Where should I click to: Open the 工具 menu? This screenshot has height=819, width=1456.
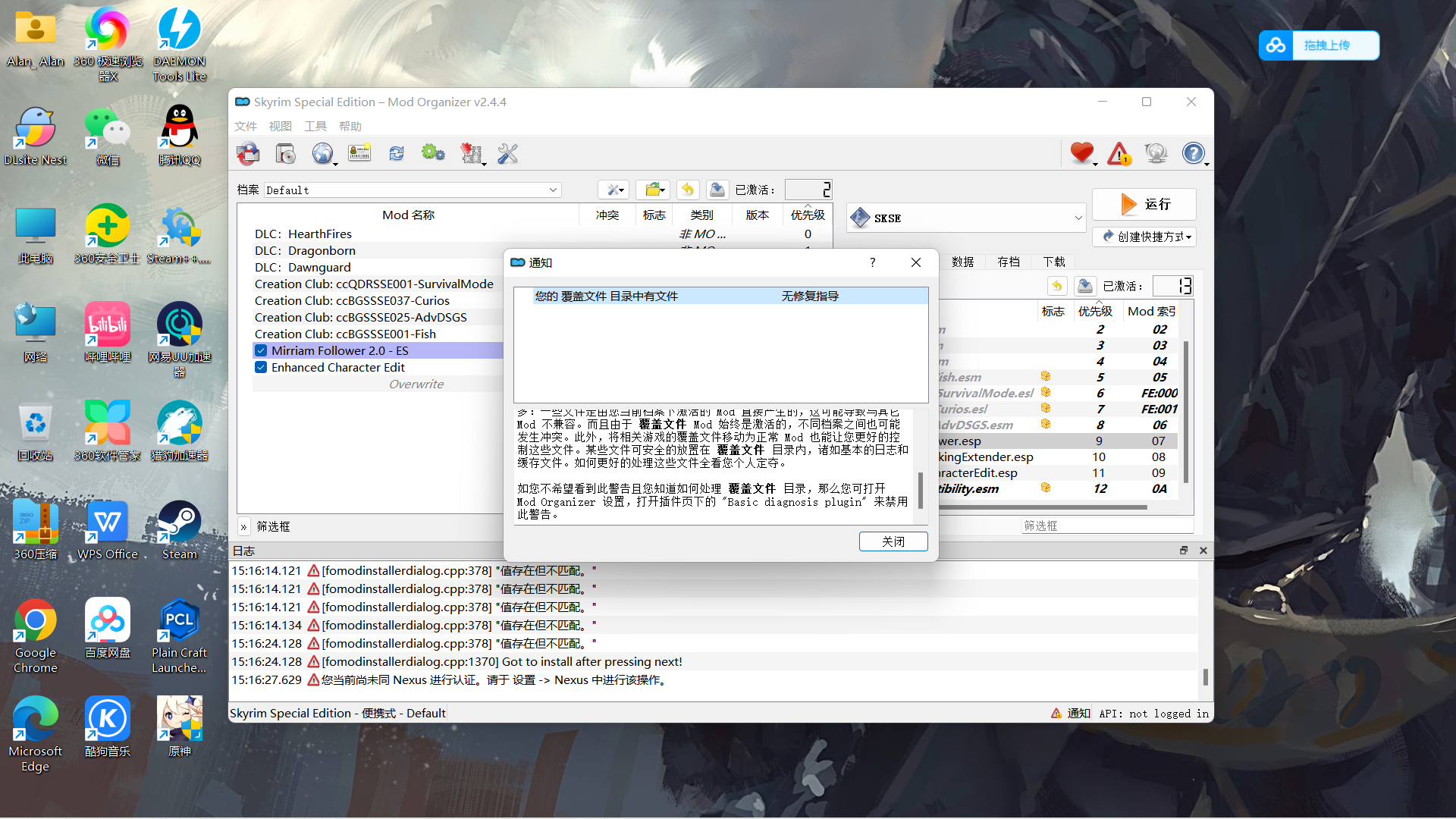tap(315, 127)
